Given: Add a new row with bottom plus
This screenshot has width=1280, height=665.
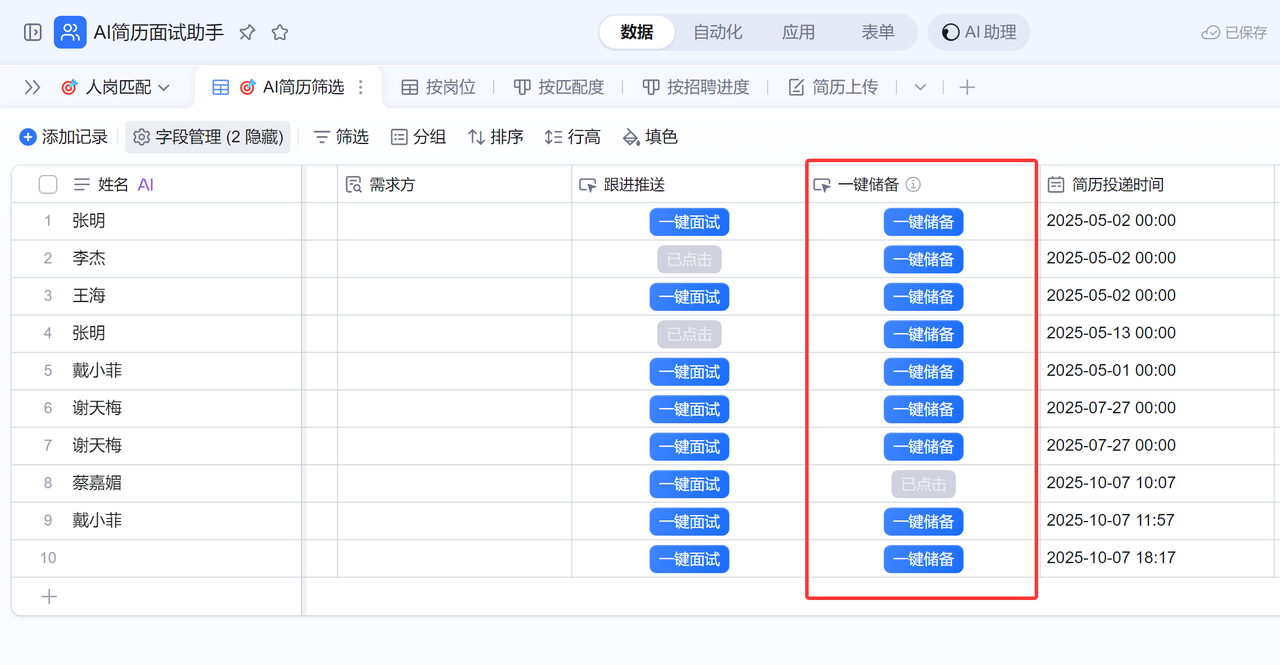Looking at the screenshot, I should point(48,596).
